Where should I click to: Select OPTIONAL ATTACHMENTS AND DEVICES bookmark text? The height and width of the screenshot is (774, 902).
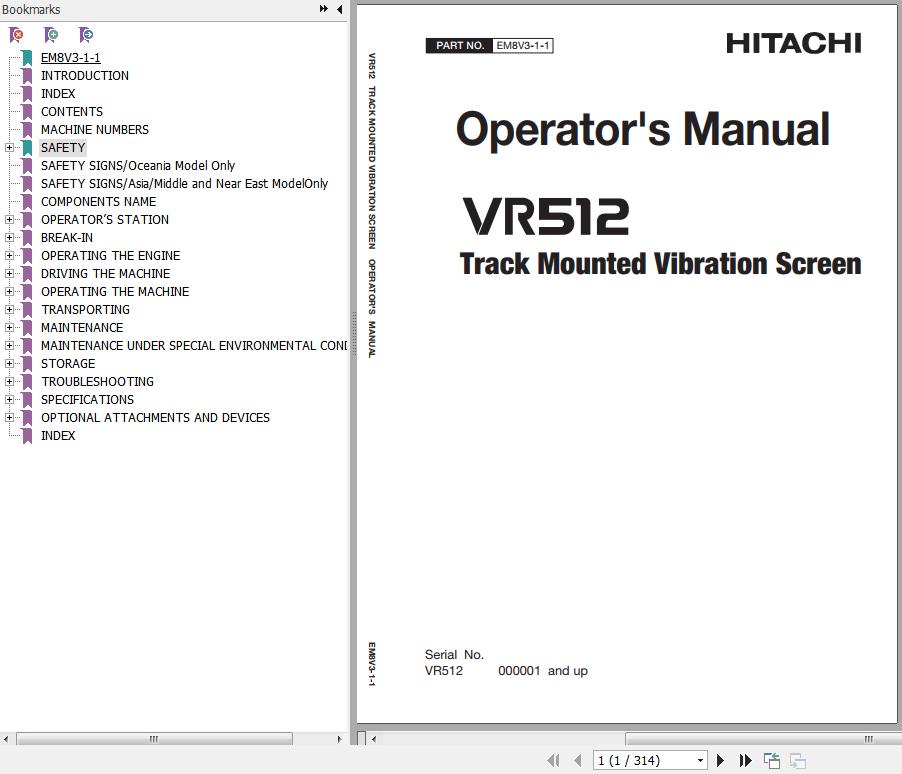[155, 417]
